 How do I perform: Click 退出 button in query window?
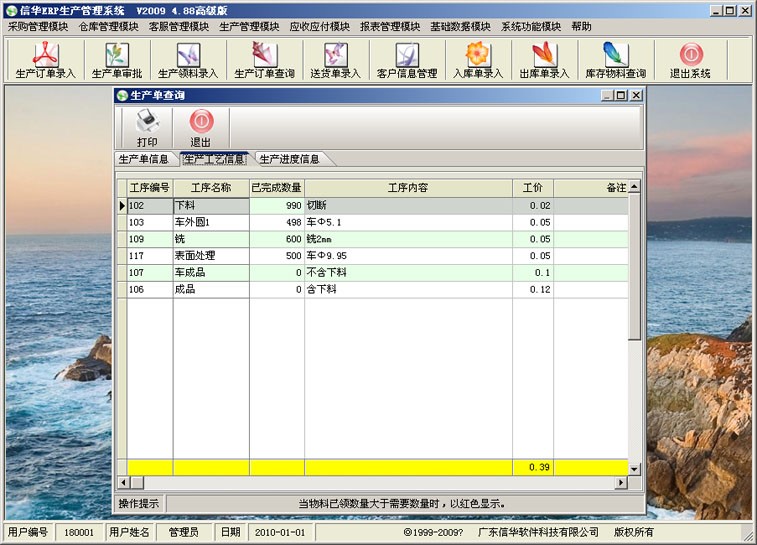point(201,129)
